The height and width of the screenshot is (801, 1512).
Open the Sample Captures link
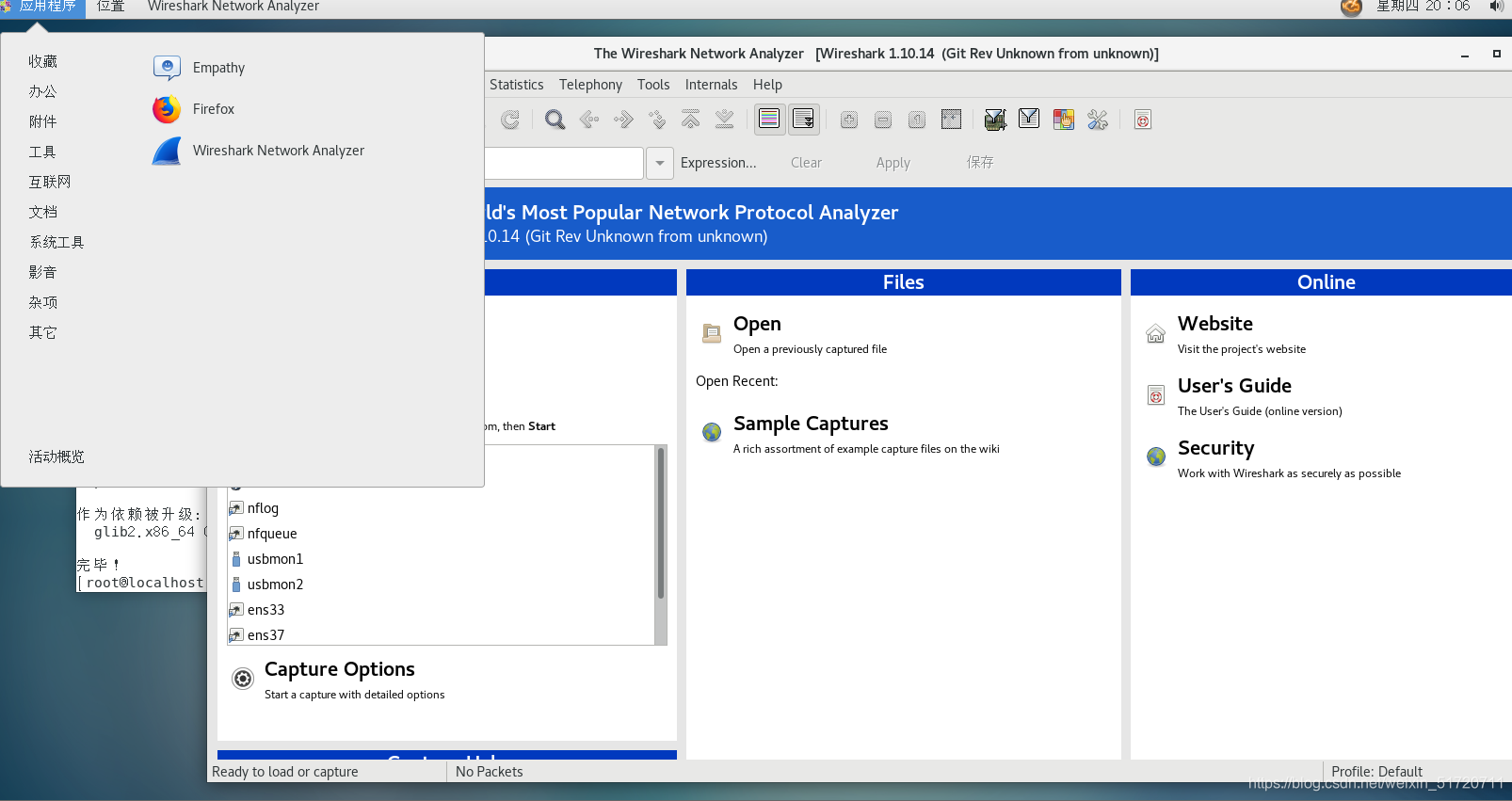click(x=811, y=424)
